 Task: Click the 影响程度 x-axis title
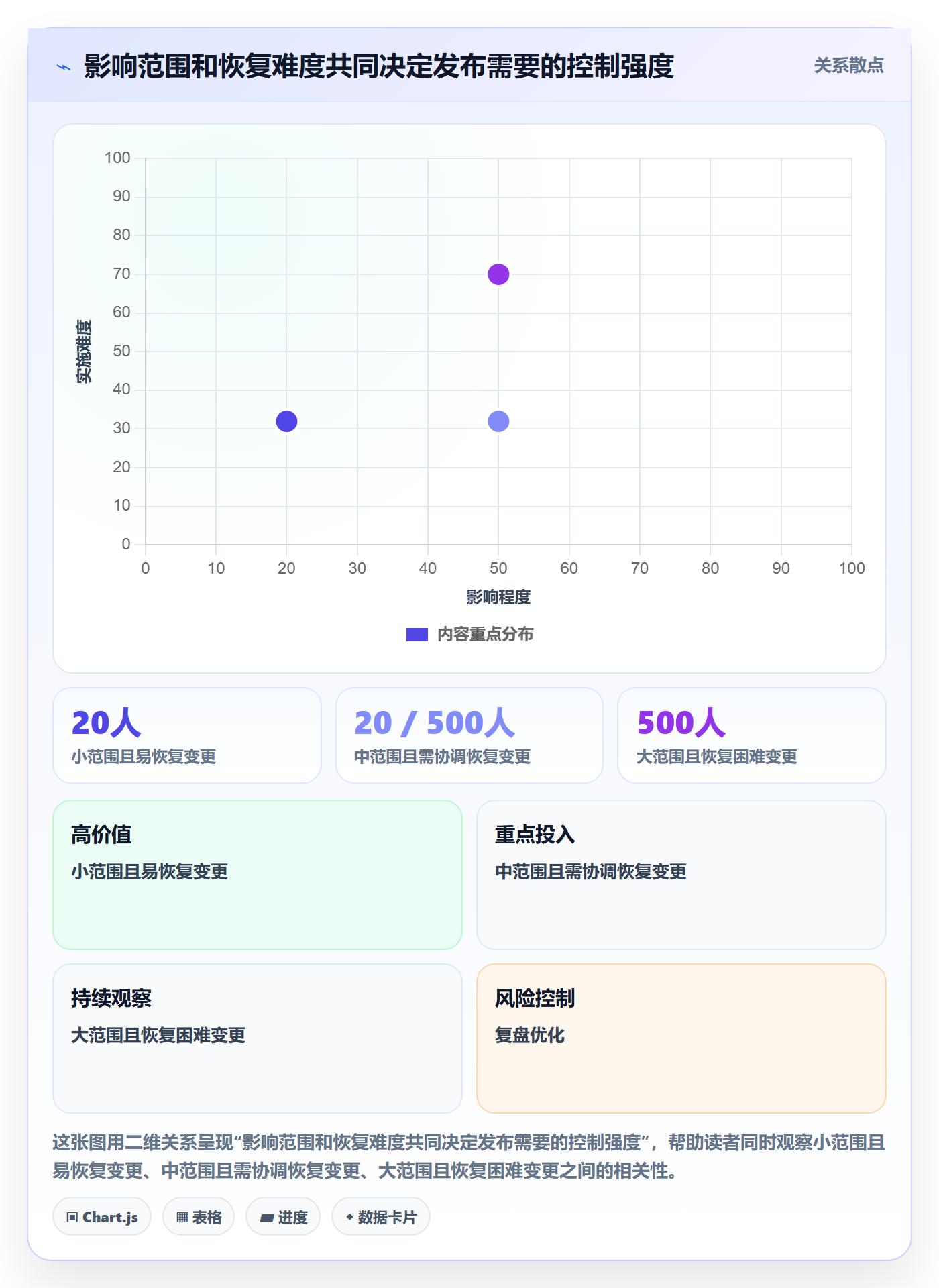coord(498,597)
